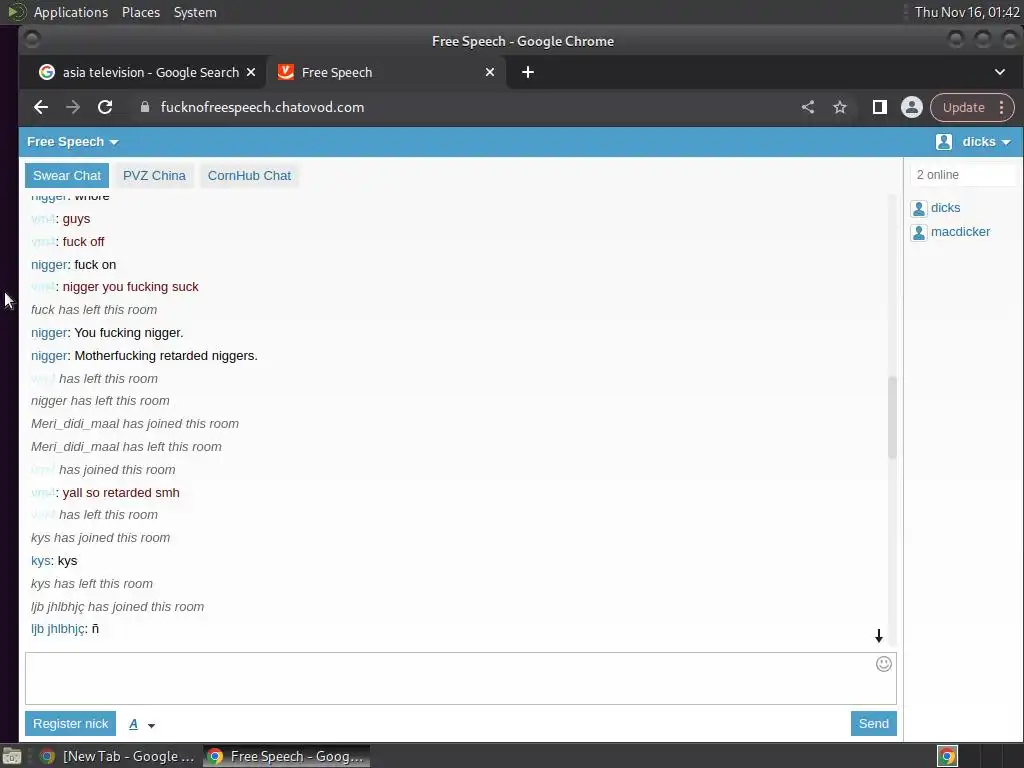Screen dimensions: 1024x768
Task: View site info via padlock icon
Action: (145, 107)
